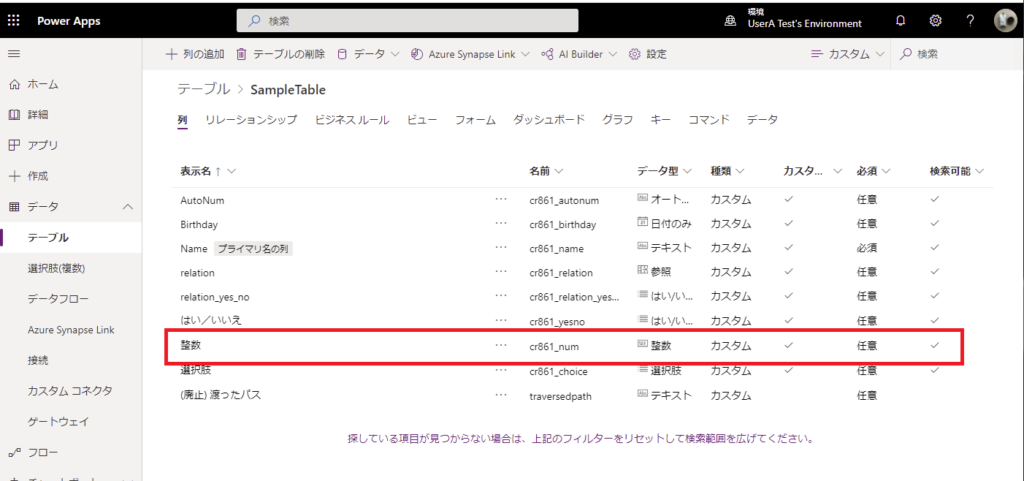This screenshot has width=1024, height=481.
Task: Click cr861_relation name cell
Action: 561,273
